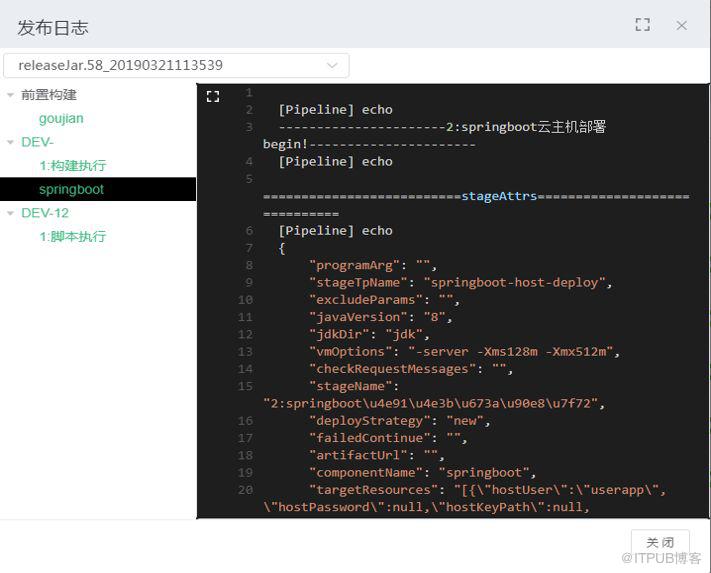Select the springboot tree item
This screenshot has width=711, height=573.
[72, 189]
